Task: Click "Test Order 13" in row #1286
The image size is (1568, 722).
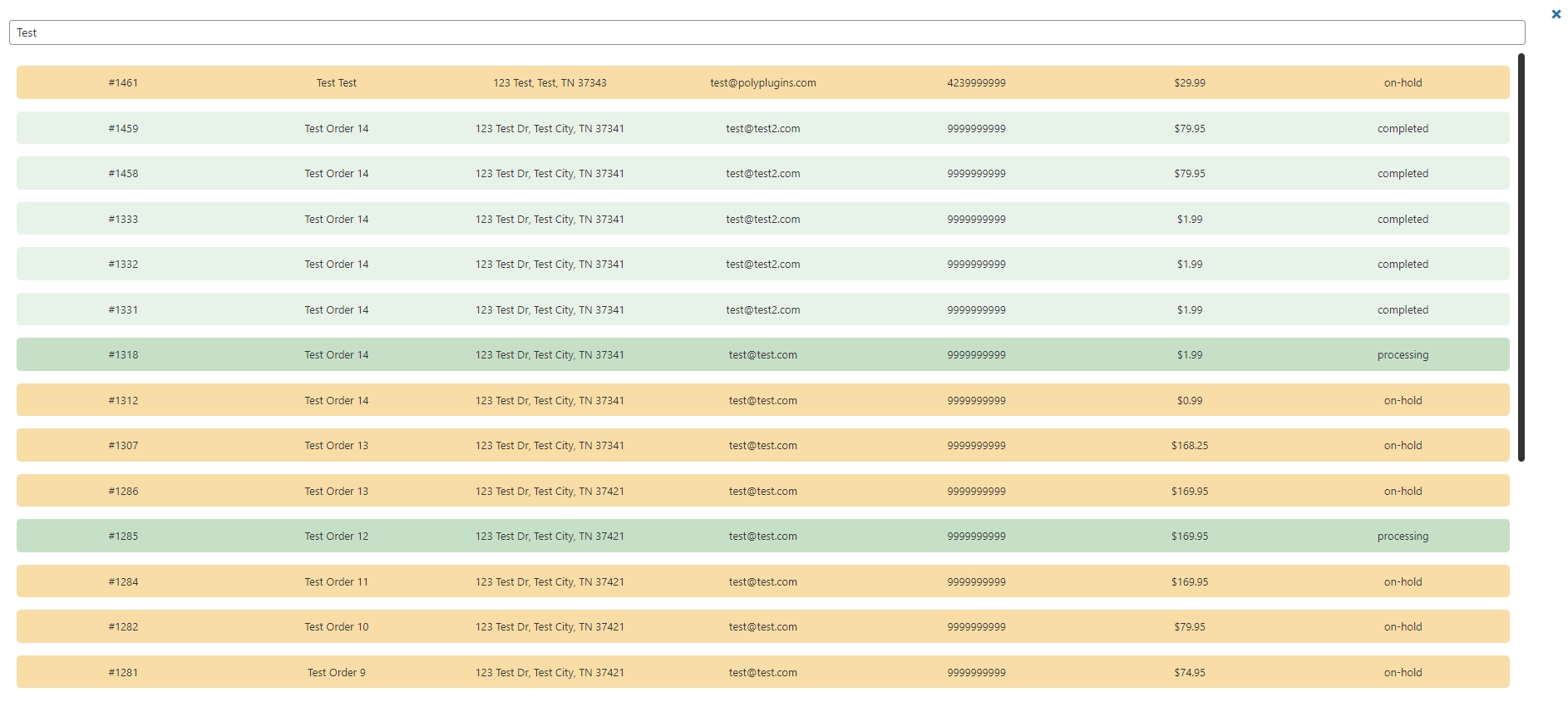Action: [337, 491]
